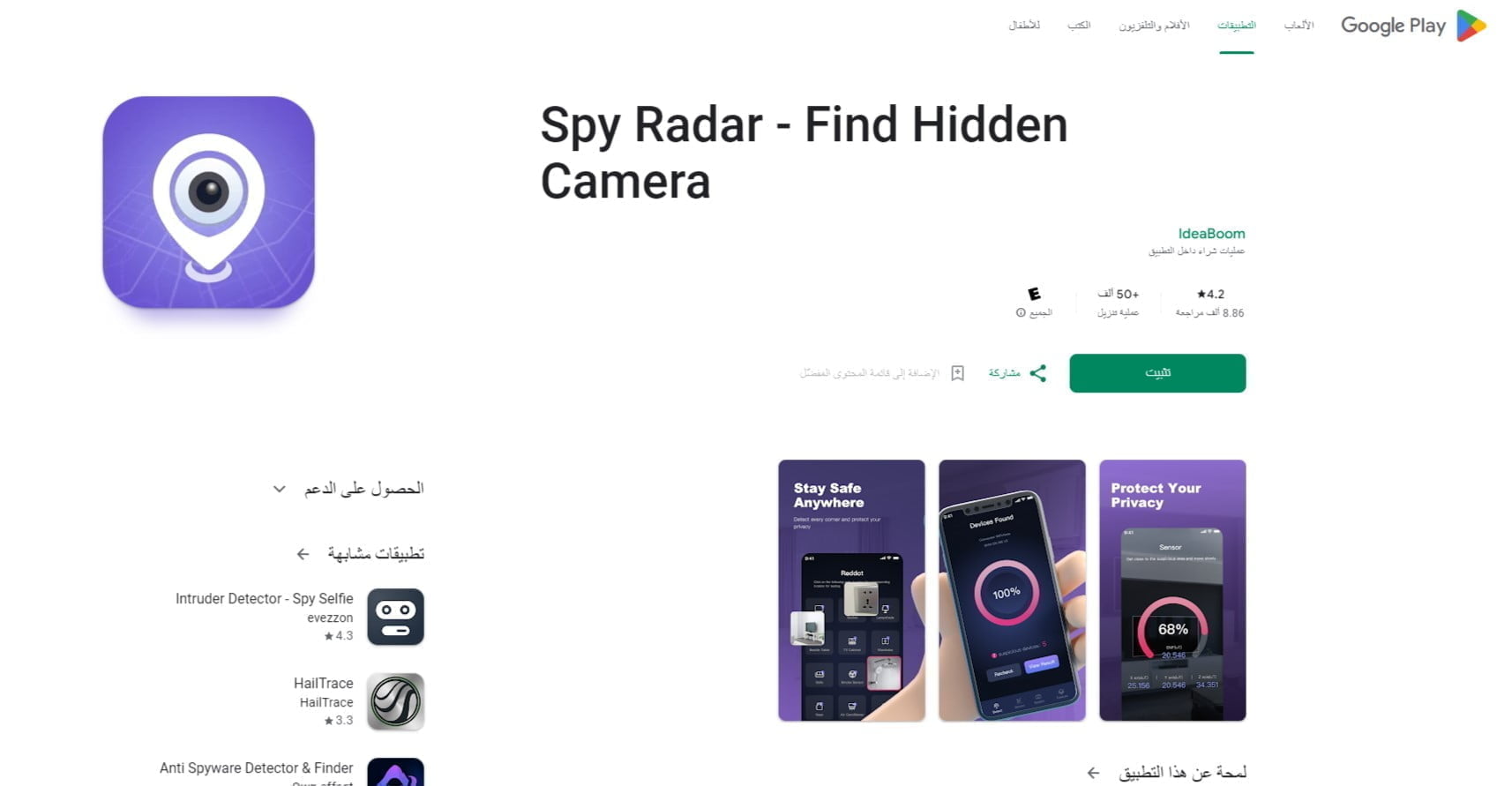Click the Google Play logo icon
Screen dimensions: 1512x786
coord(1471,26)
